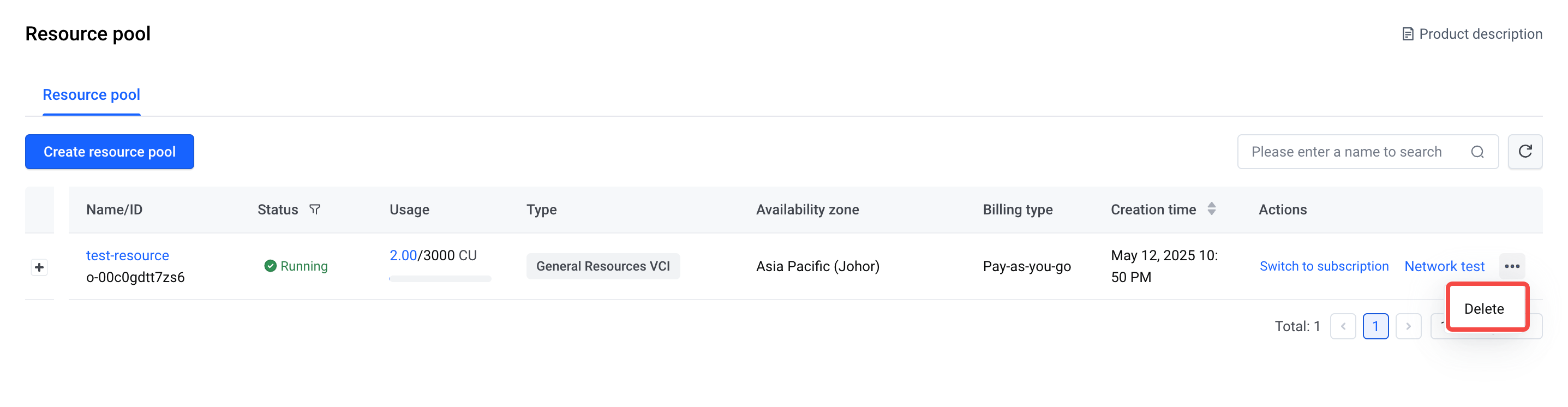
Task: Open the Status column filter icon
Action: coord(314,210)
